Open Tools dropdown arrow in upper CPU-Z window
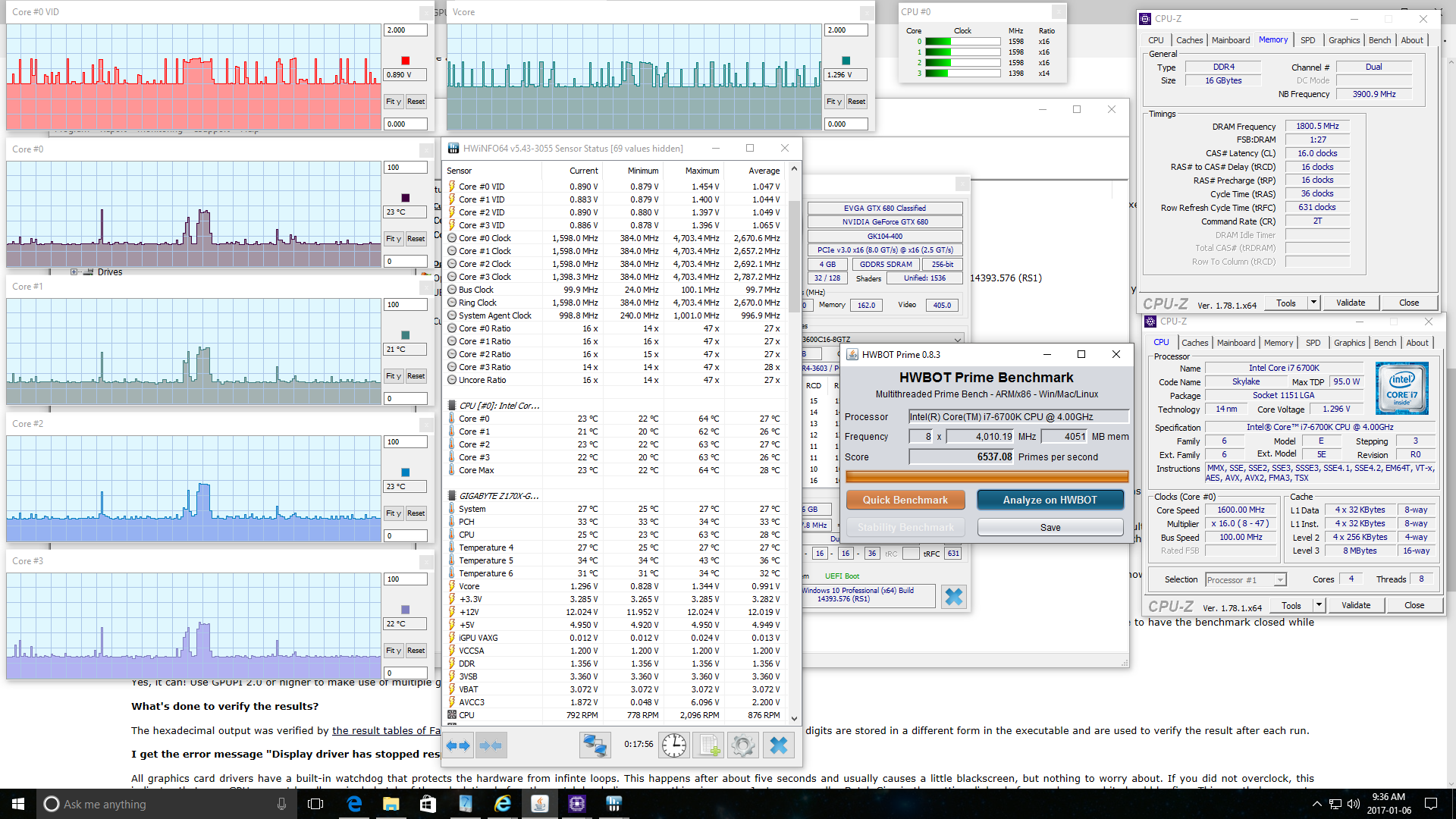 click(x=1314, y=303)
